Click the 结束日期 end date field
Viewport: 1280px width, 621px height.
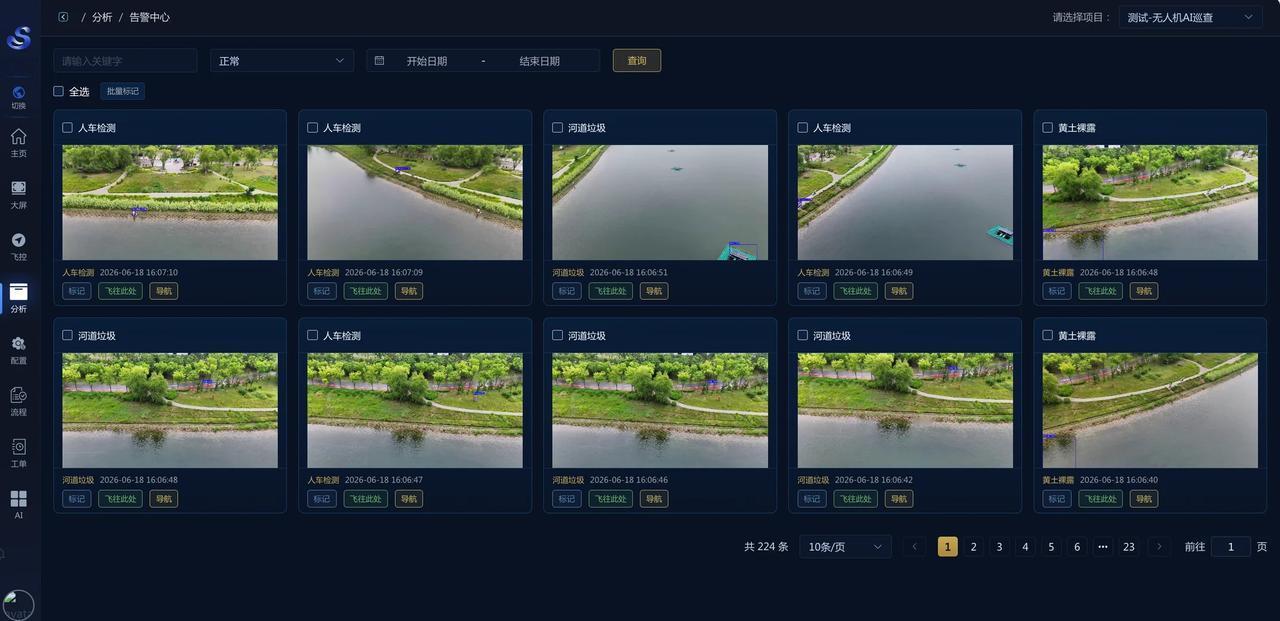pos(540,61)
